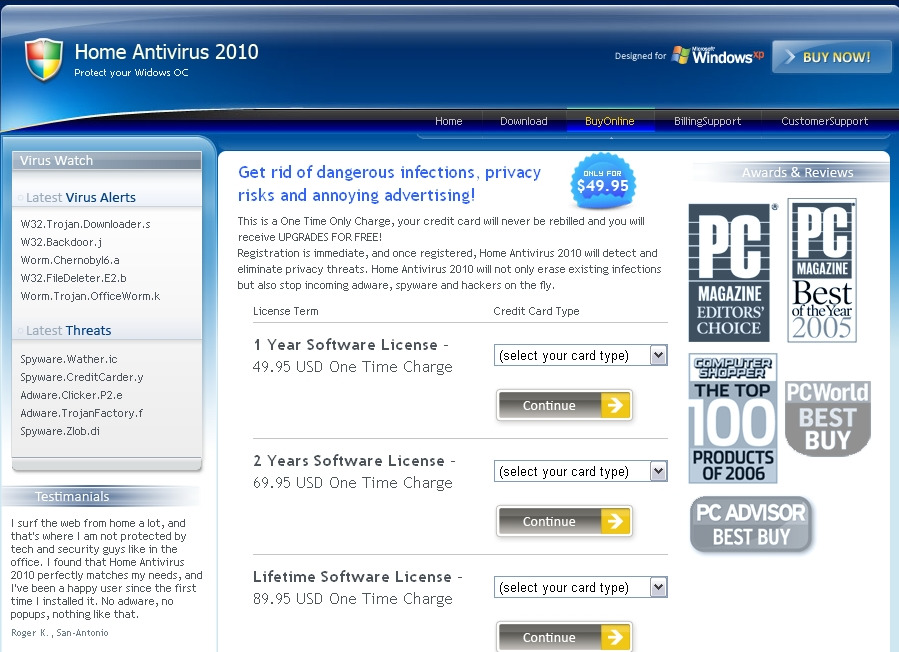
Task: Click the Windows XP logo in header
Action: 718,56
